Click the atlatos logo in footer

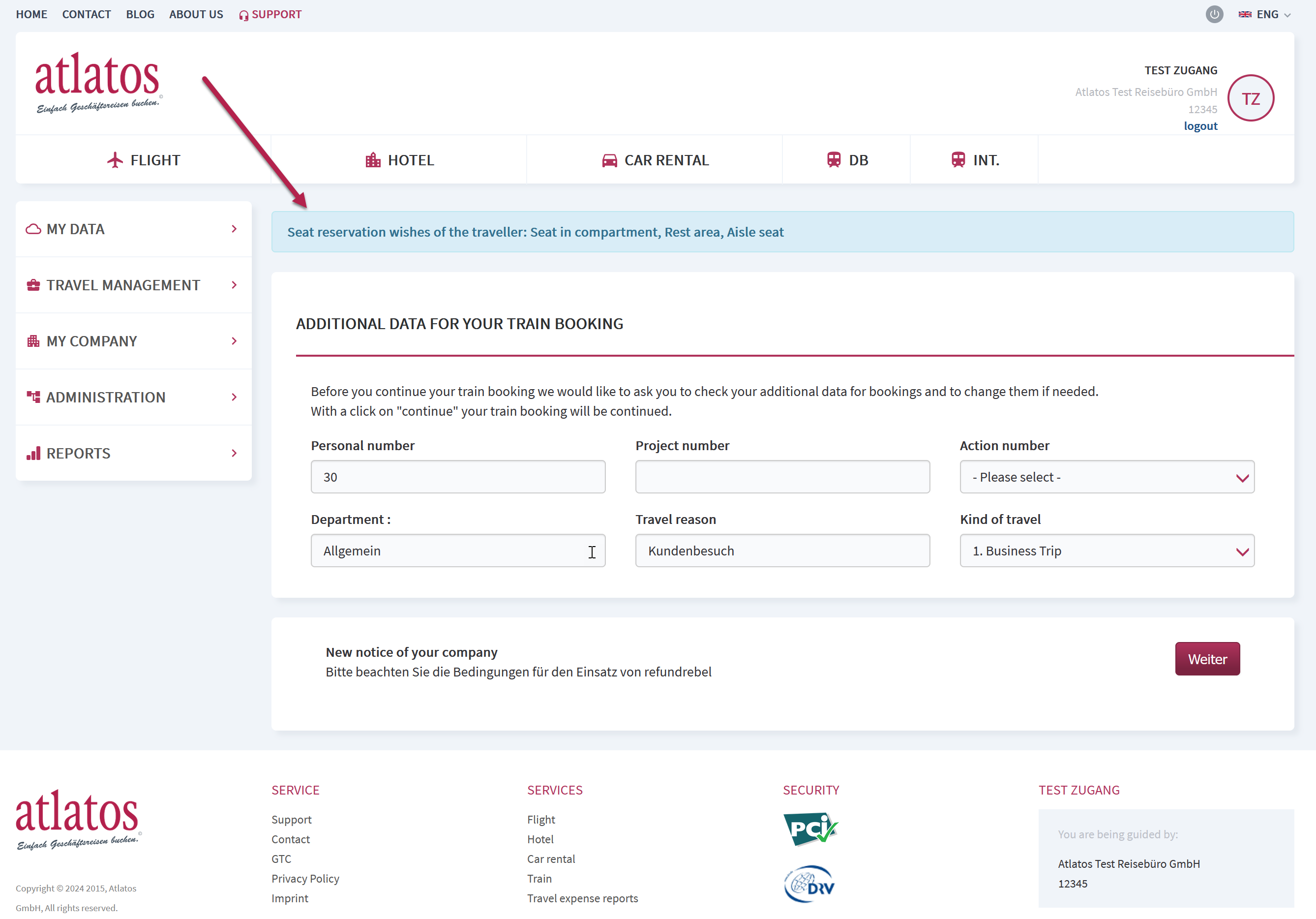[x=78, y=820]
